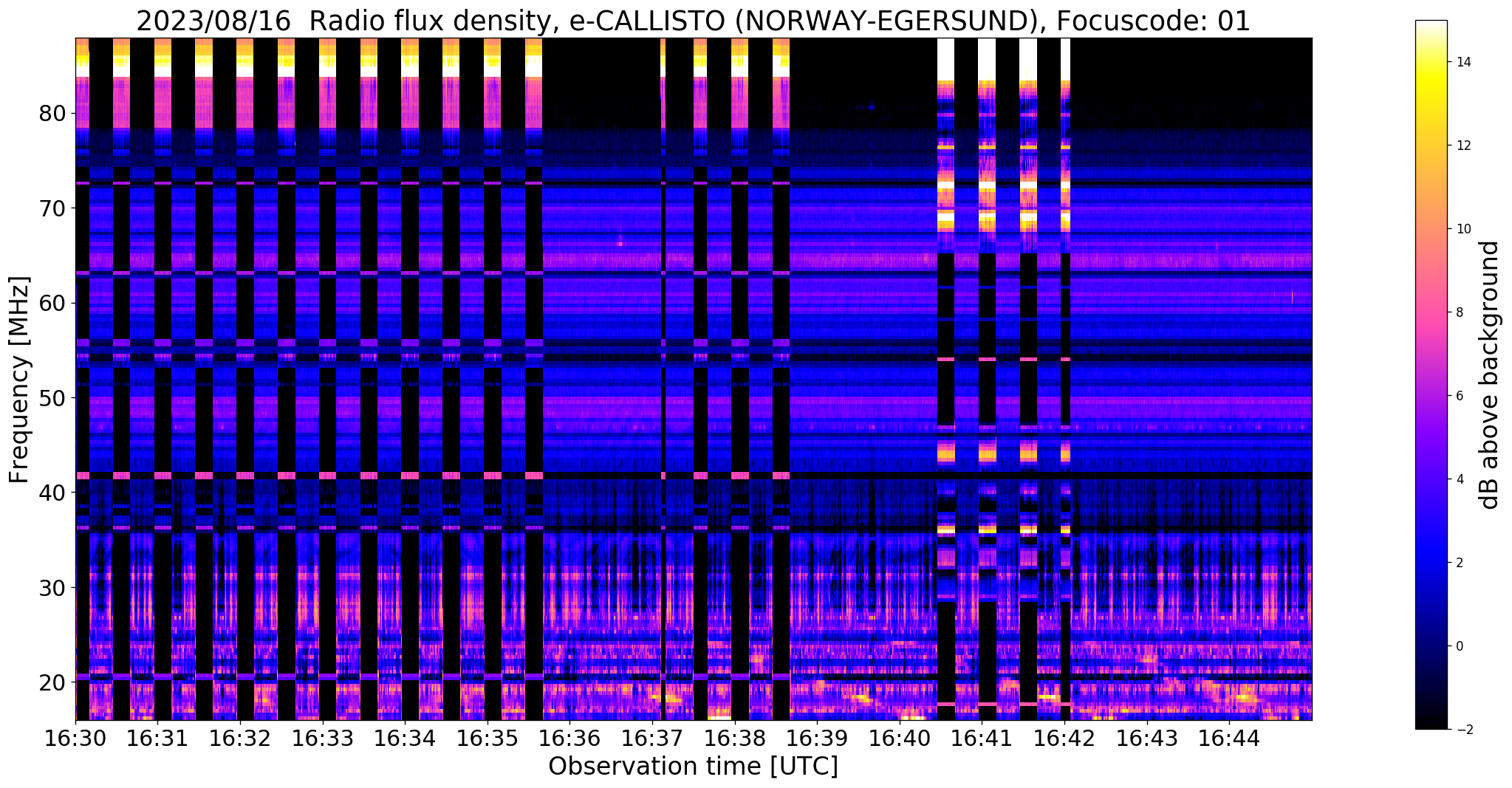1512x788 pixels.
Task: Click the colorbar tick label 10
Action: (x=1463, y=229)
